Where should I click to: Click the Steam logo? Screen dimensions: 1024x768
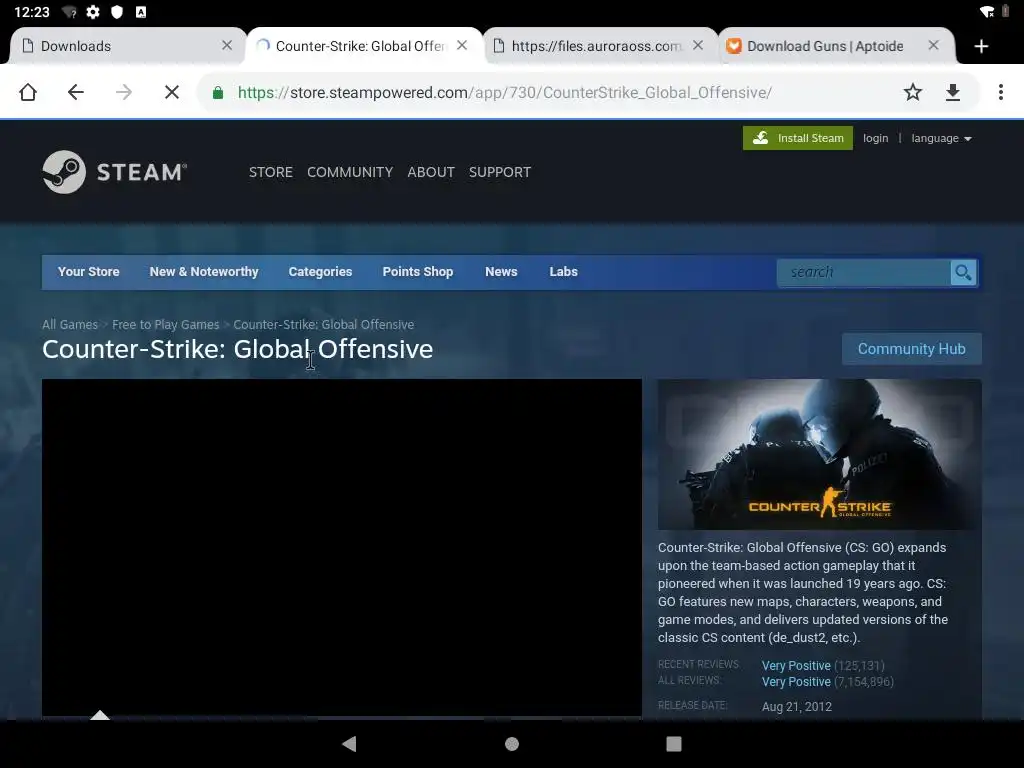tap(115, 172)
